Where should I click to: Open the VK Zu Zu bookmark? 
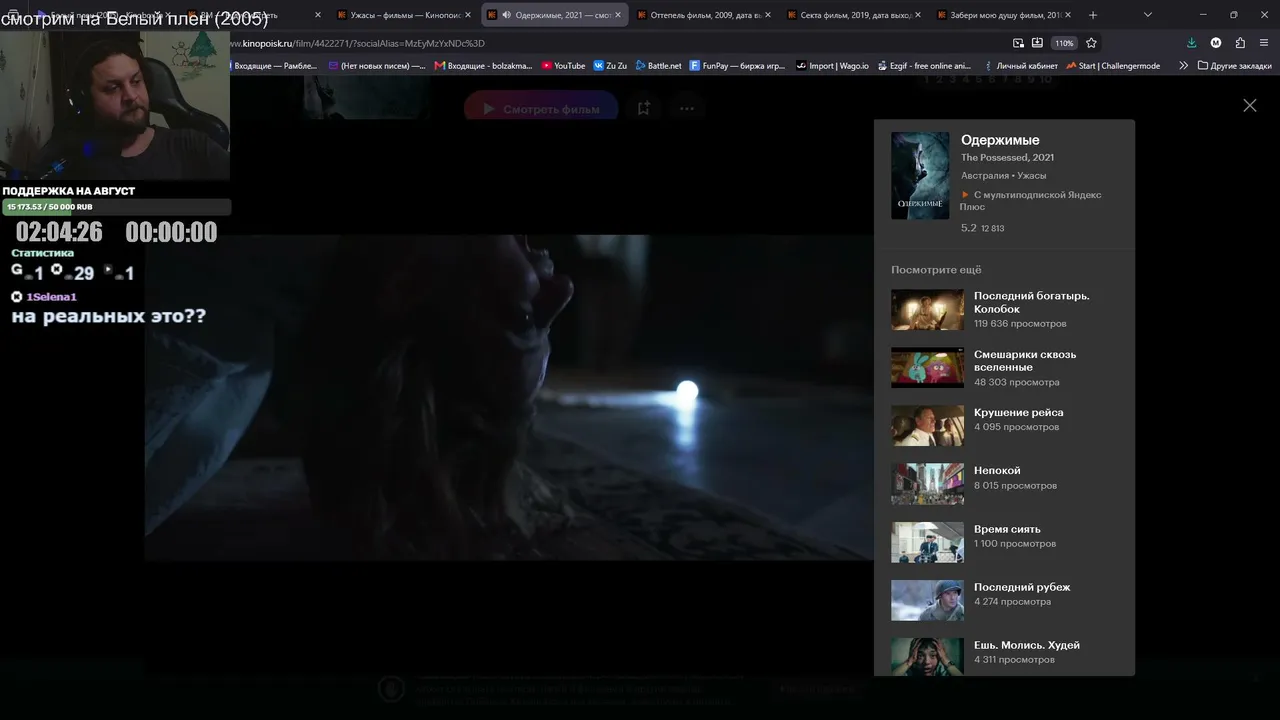pyautogui.click(x=610, y=66)
